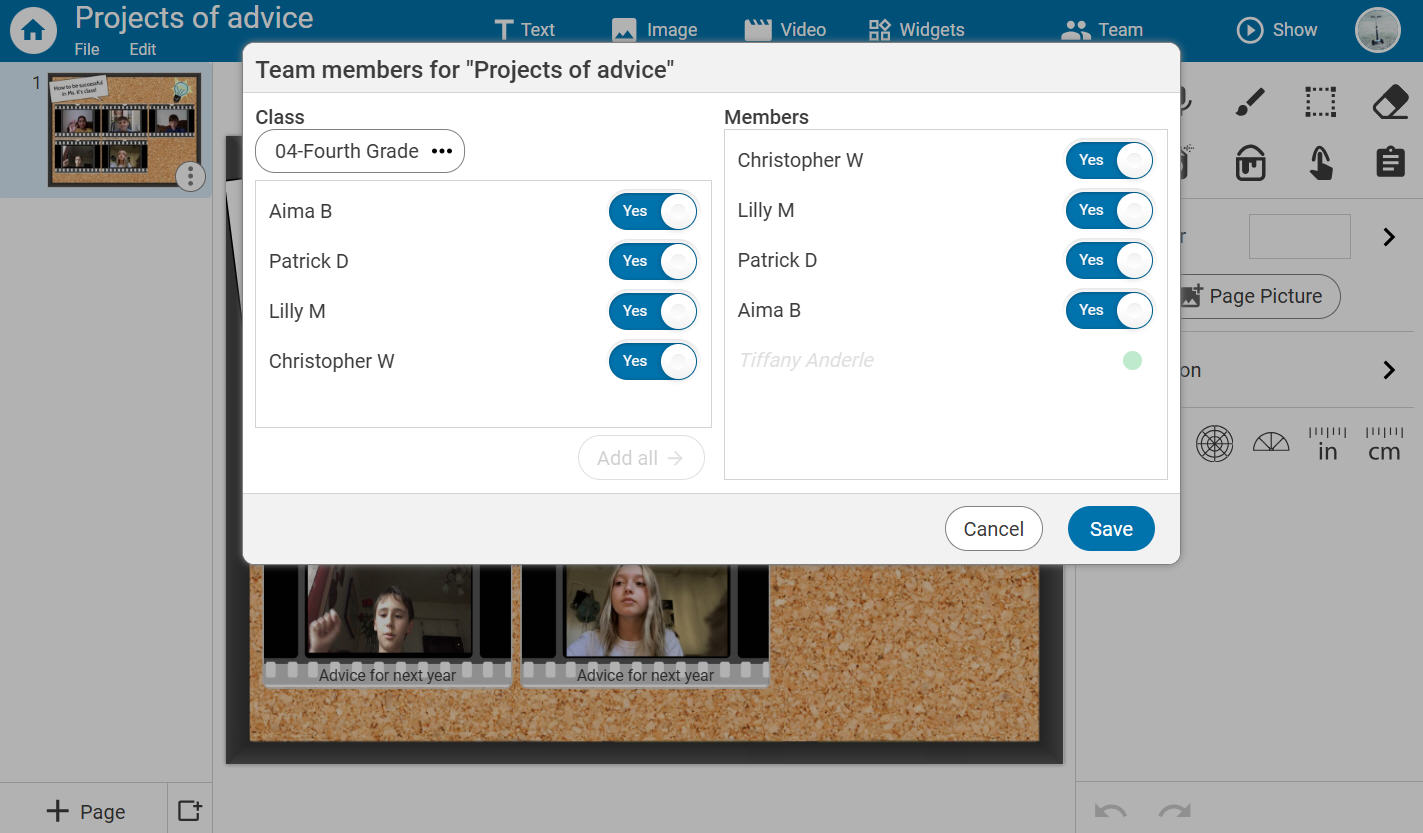The width and height of the screenshot is (1423, 833).
Task: Open the File menu
Action: tap(87, 49)
